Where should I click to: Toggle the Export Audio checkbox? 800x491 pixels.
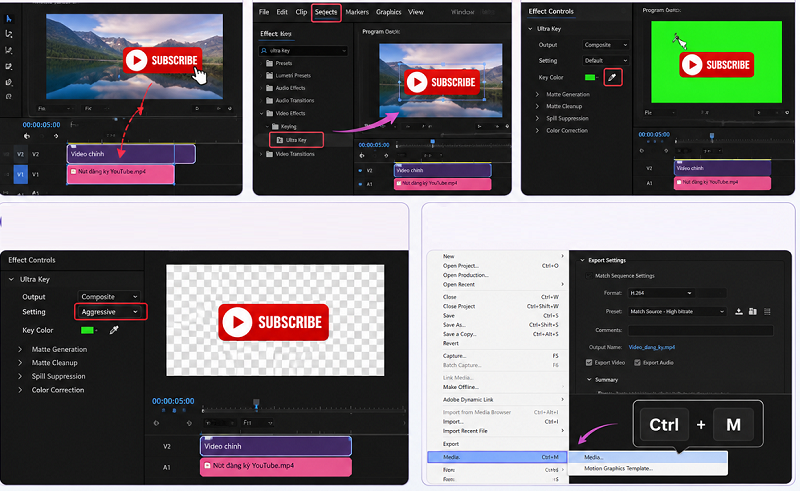point(637,362)
